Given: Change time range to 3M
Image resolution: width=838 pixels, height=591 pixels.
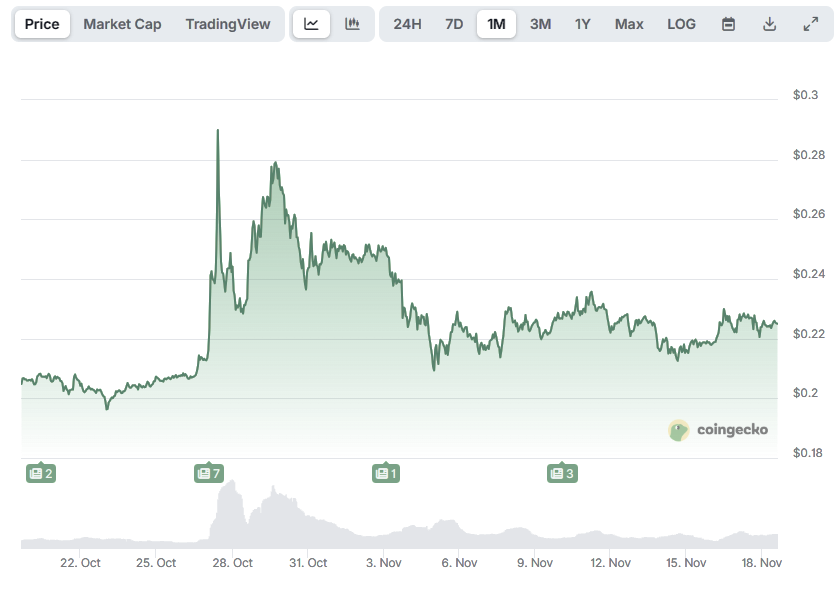Looking at the screenshot, I should click(540, 24).
